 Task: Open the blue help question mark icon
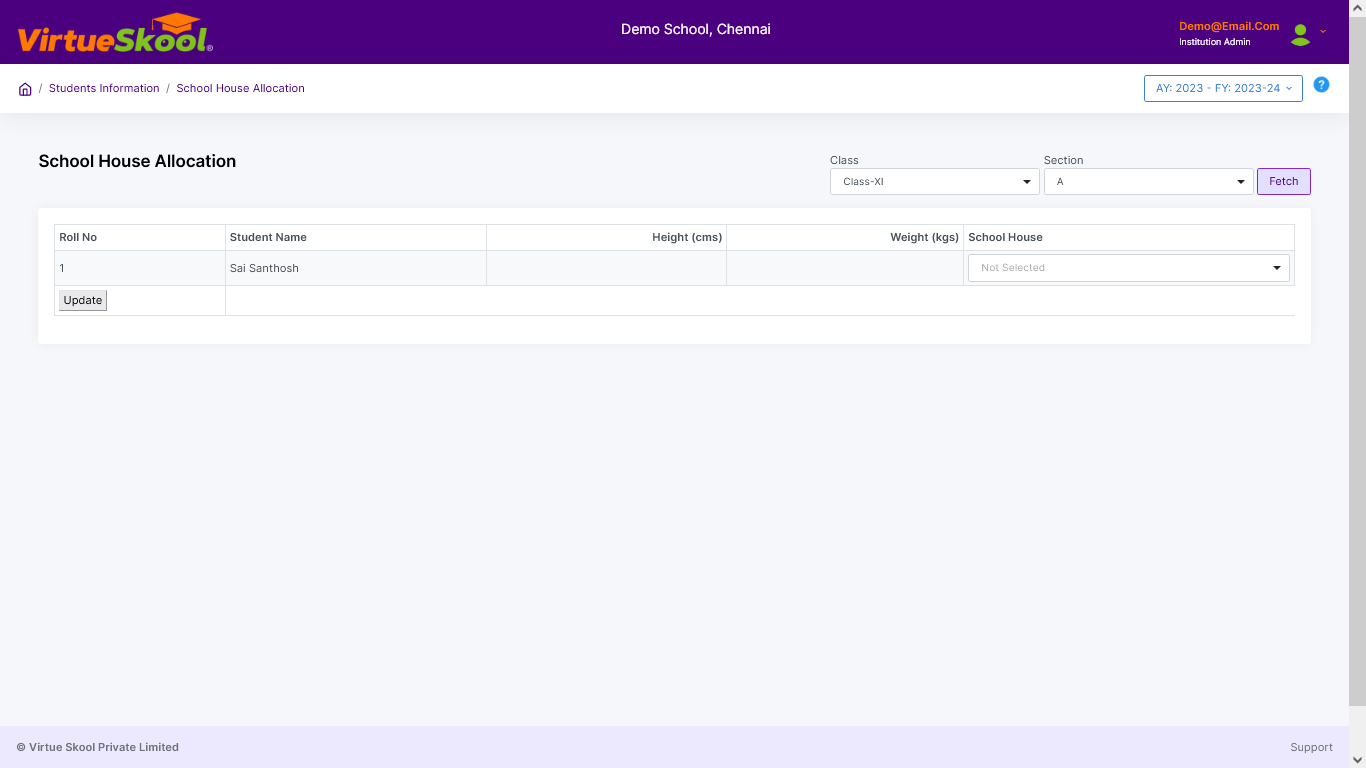pyautogui.click(x=1321, y=85)
